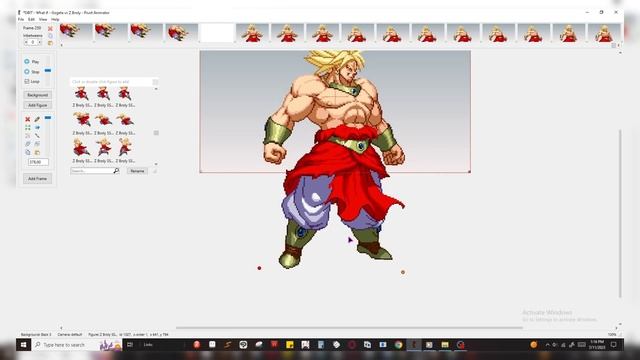This screenshot has height=360, width=640.
Task: Click the Windows Start button
Action: [23, 345]
